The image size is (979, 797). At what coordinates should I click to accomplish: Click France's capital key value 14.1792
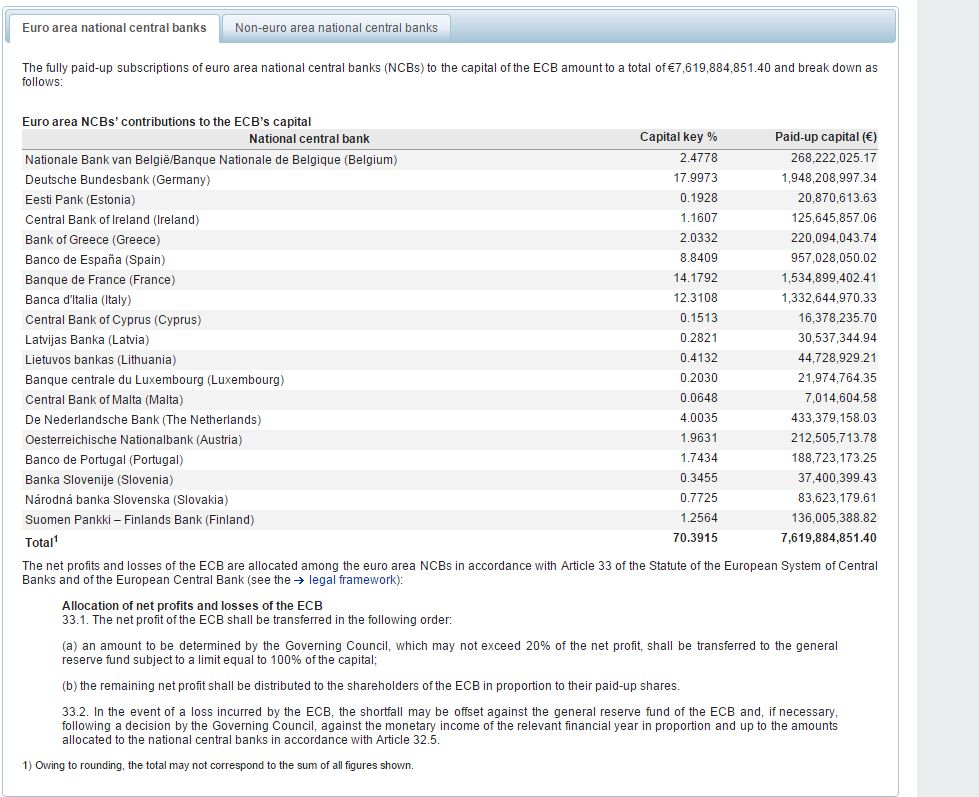[695, 278]
